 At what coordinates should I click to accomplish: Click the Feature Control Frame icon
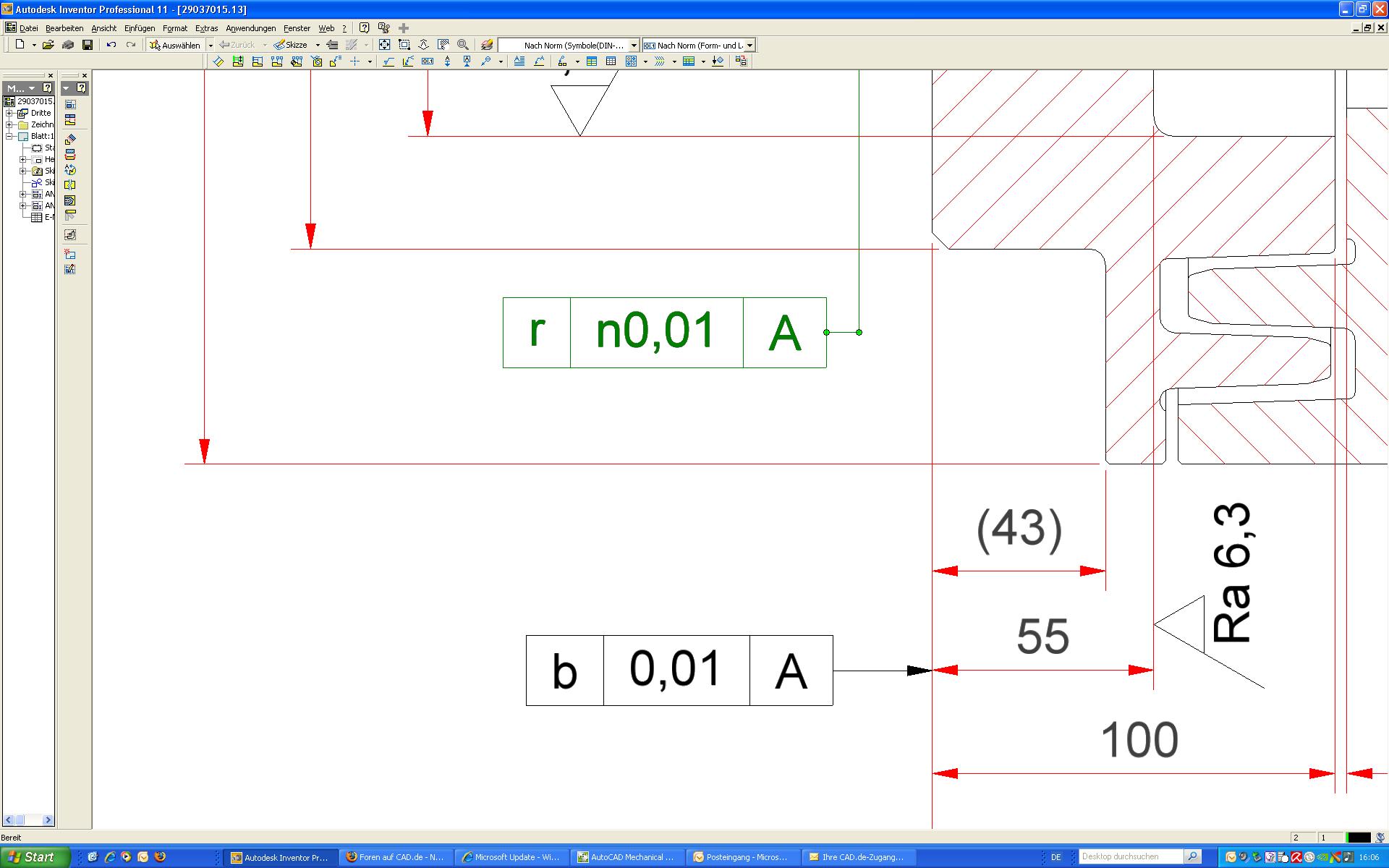point(428,61)
